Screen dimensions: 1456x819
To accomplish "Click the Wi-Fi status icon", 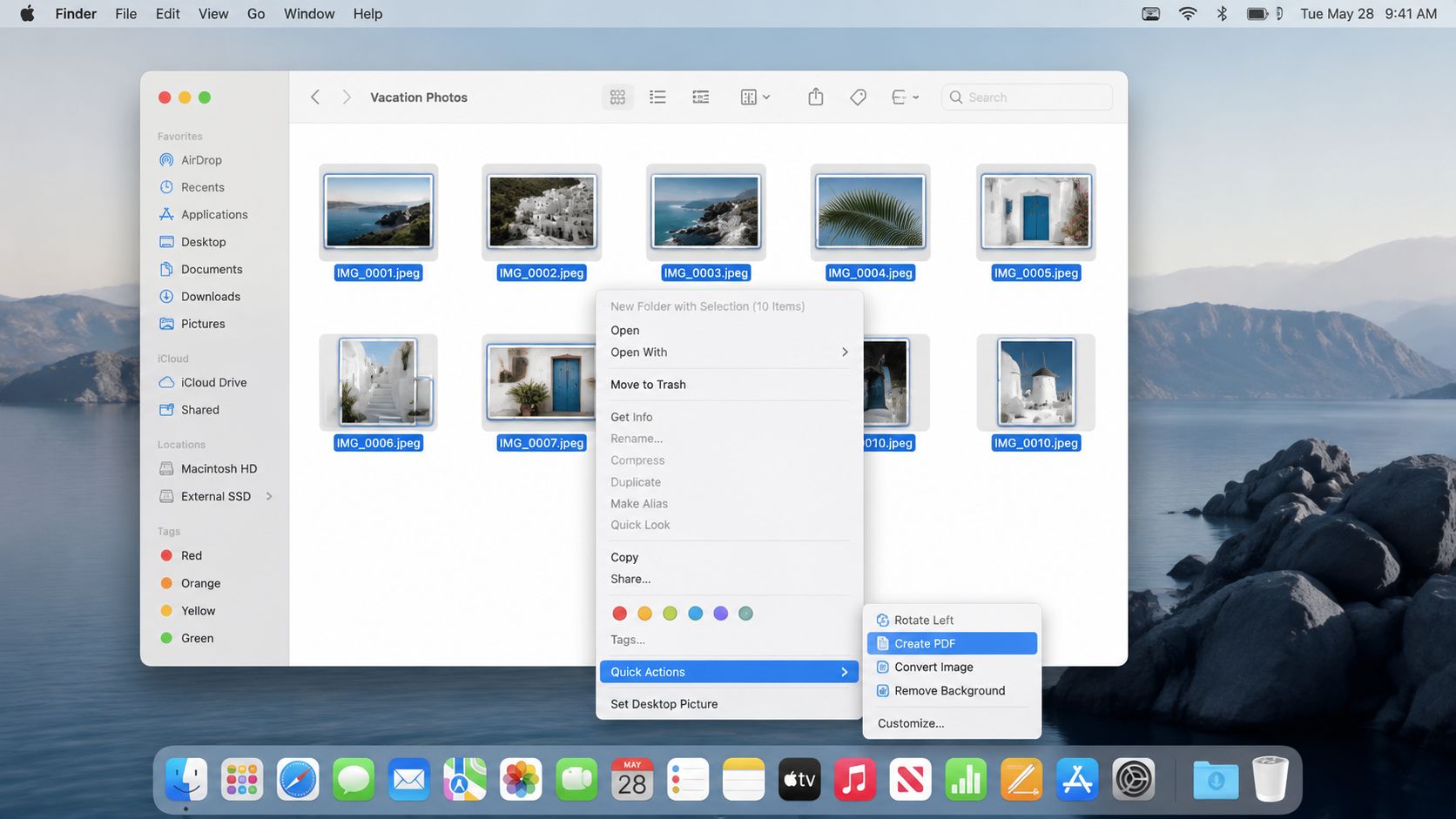I will (1187, 14).
